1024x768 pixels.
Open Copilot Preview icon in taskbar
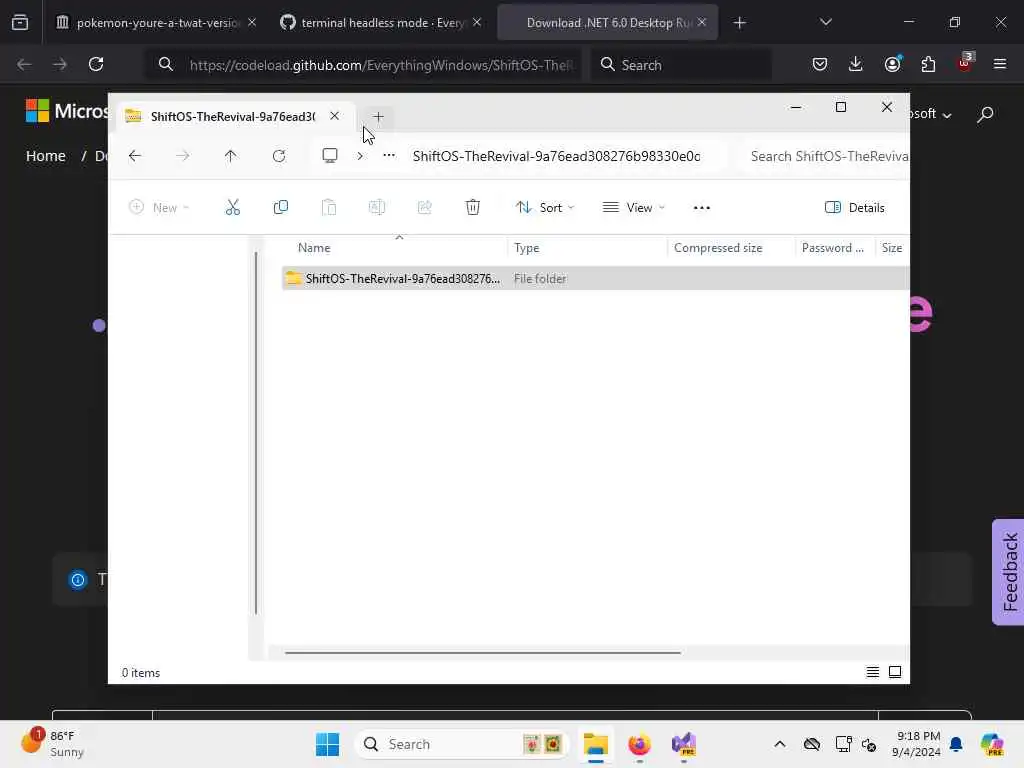click(x=992, y=744)
